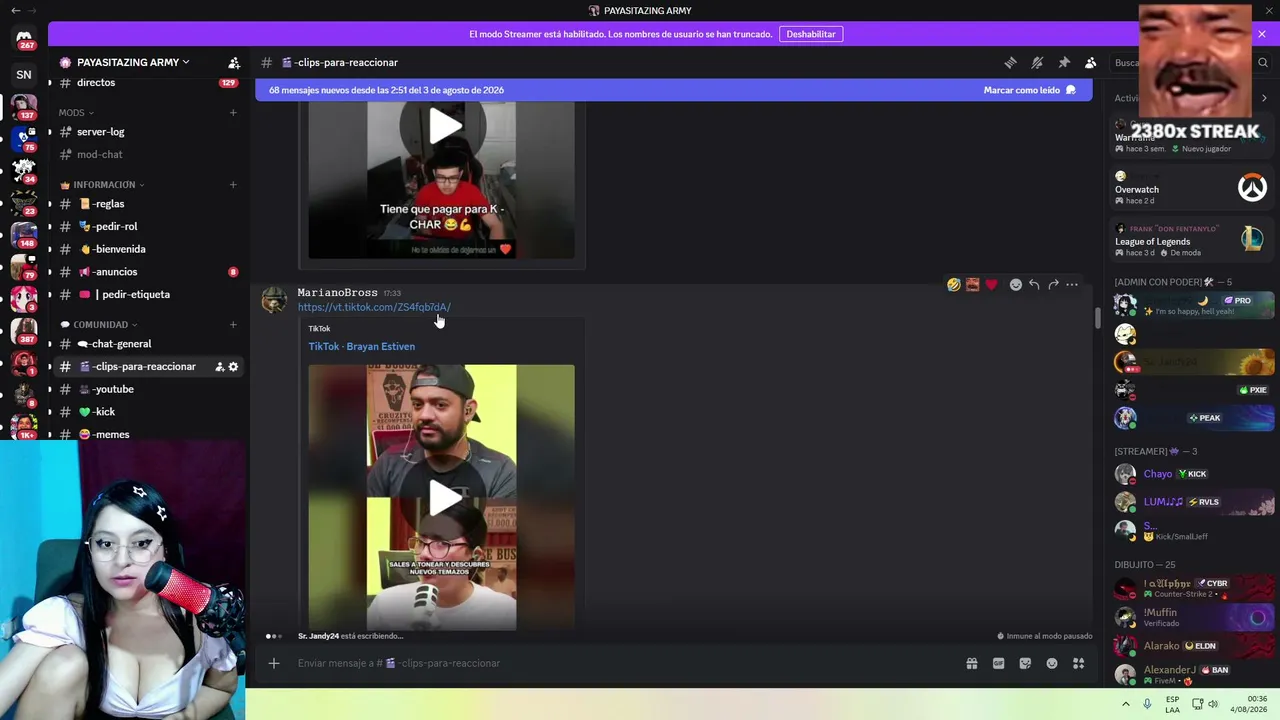
Task: Collapse the INFORMACIÓN category
Action: (x=103, y=185)
